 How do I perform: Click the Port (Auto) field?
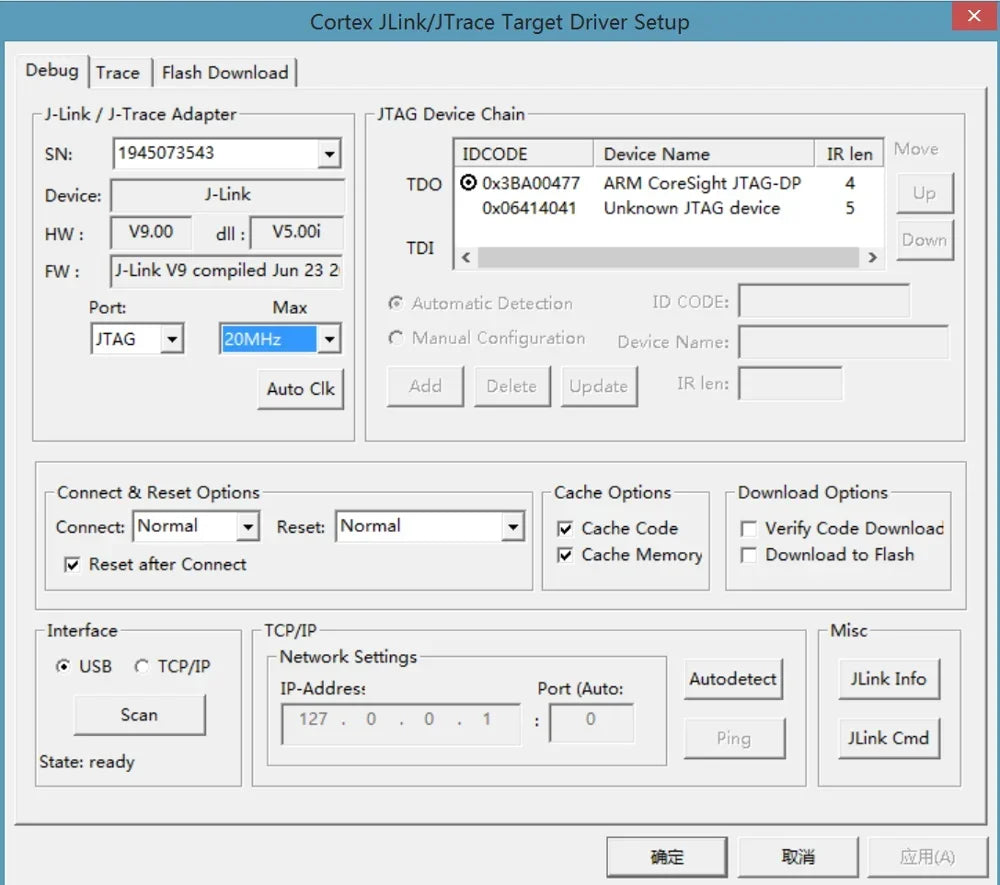(591, 723)
